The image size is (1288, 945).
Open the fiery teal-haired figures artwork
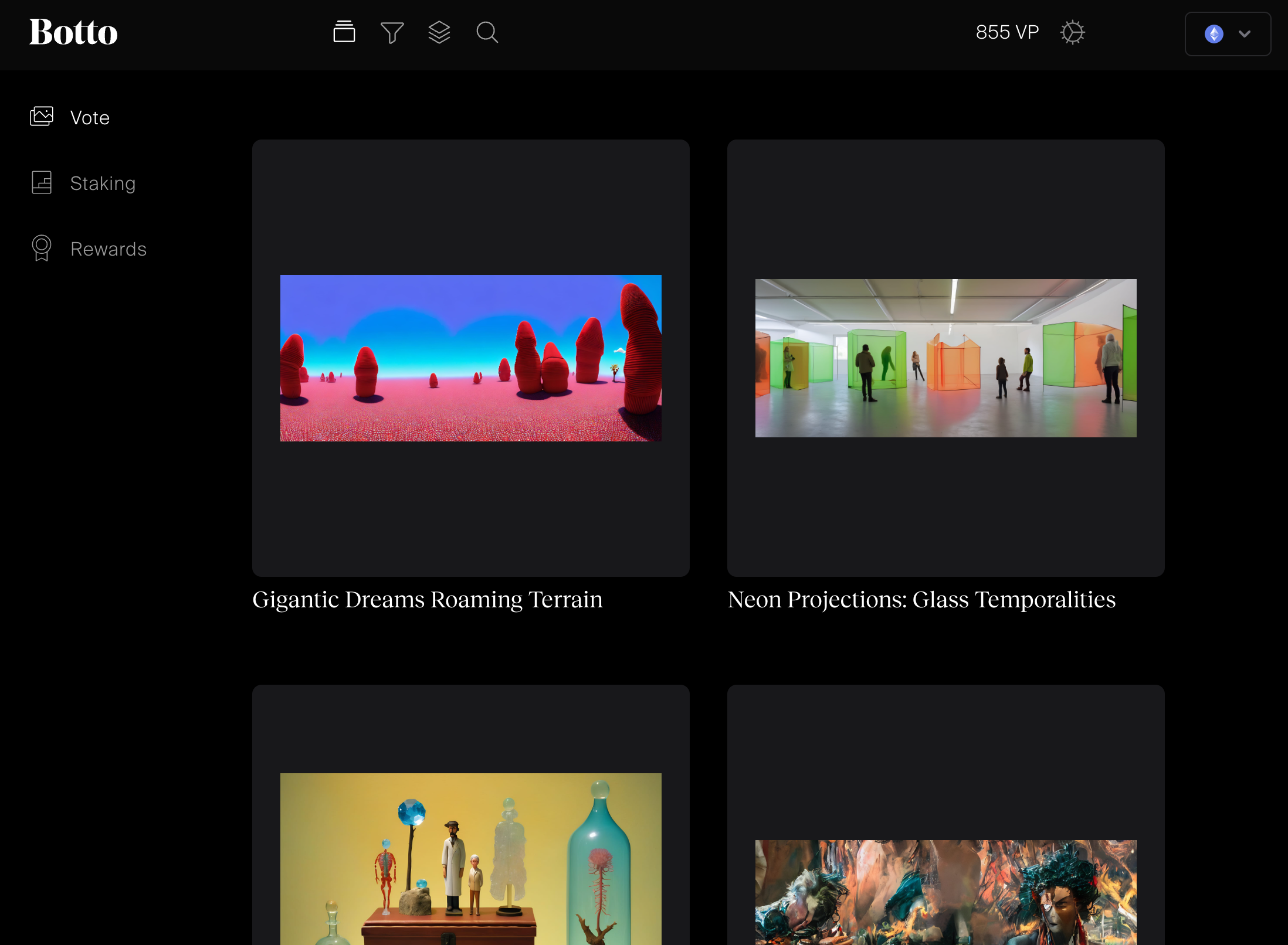(x=946, y=892)
